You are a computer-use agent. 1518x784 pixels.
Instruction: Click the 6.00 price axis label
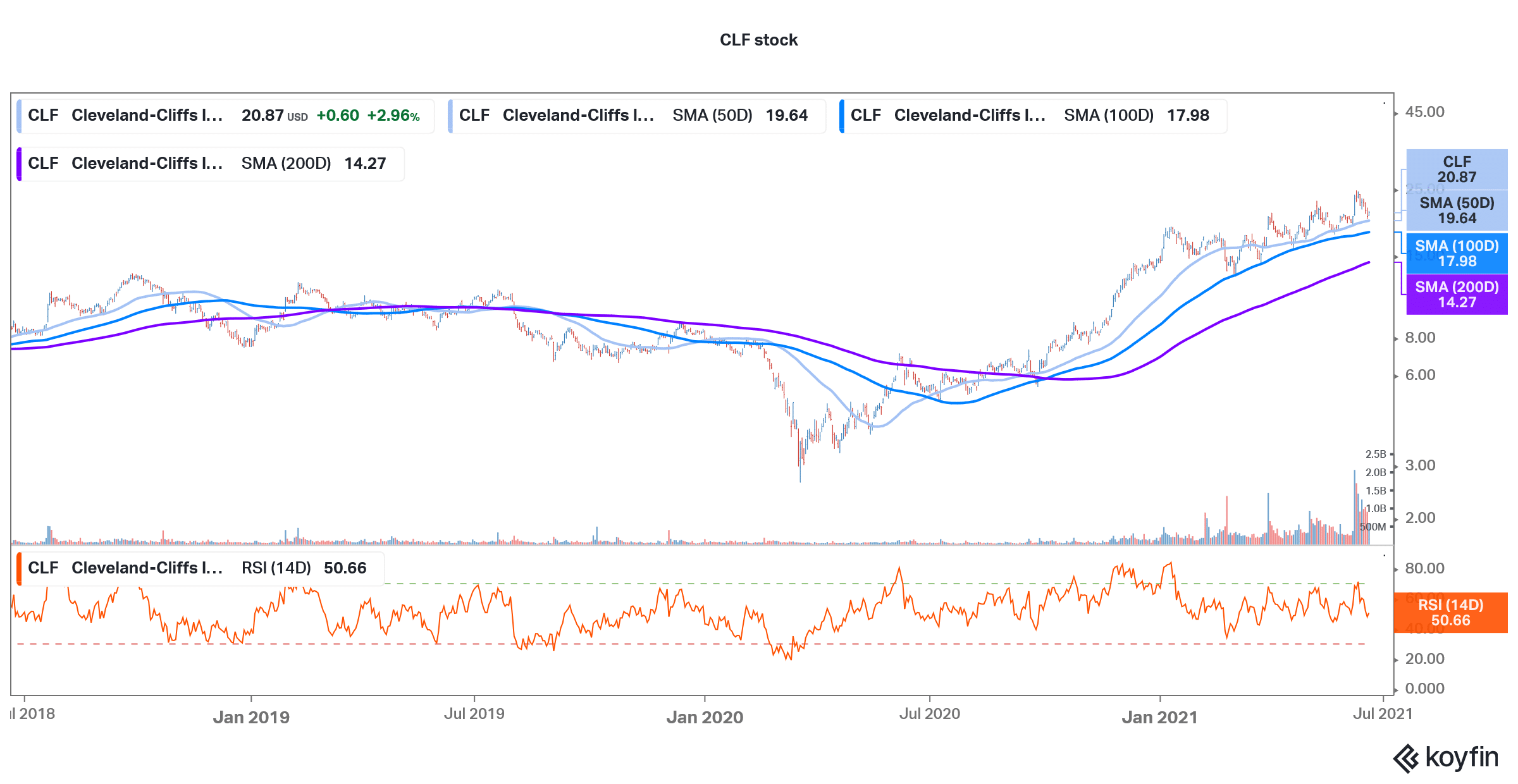click(1420, 375)
